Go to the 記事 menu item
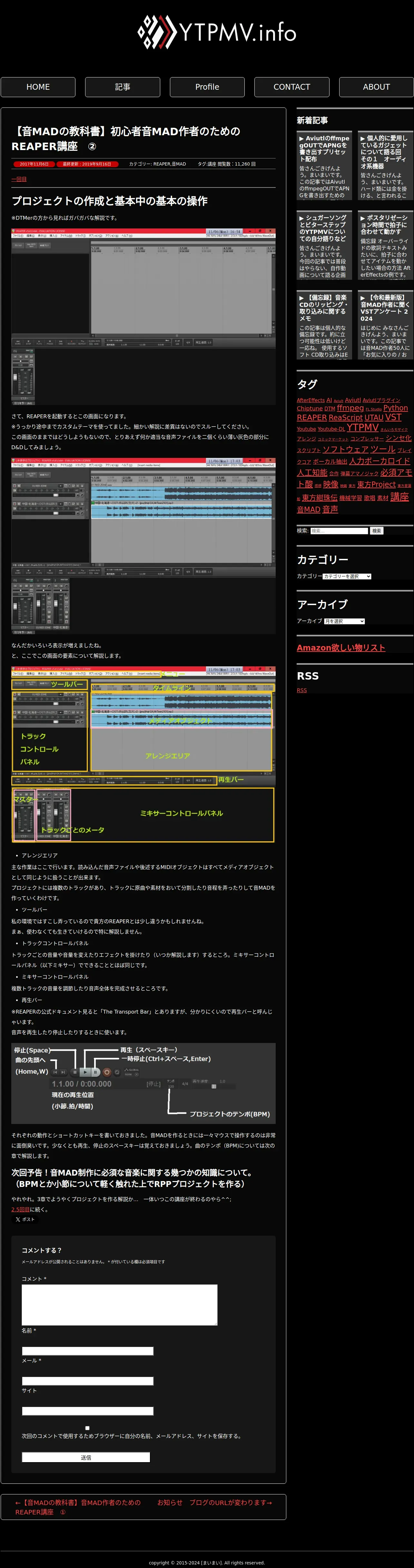This screenshot has width=414, height=1568. tap(122, 87)
